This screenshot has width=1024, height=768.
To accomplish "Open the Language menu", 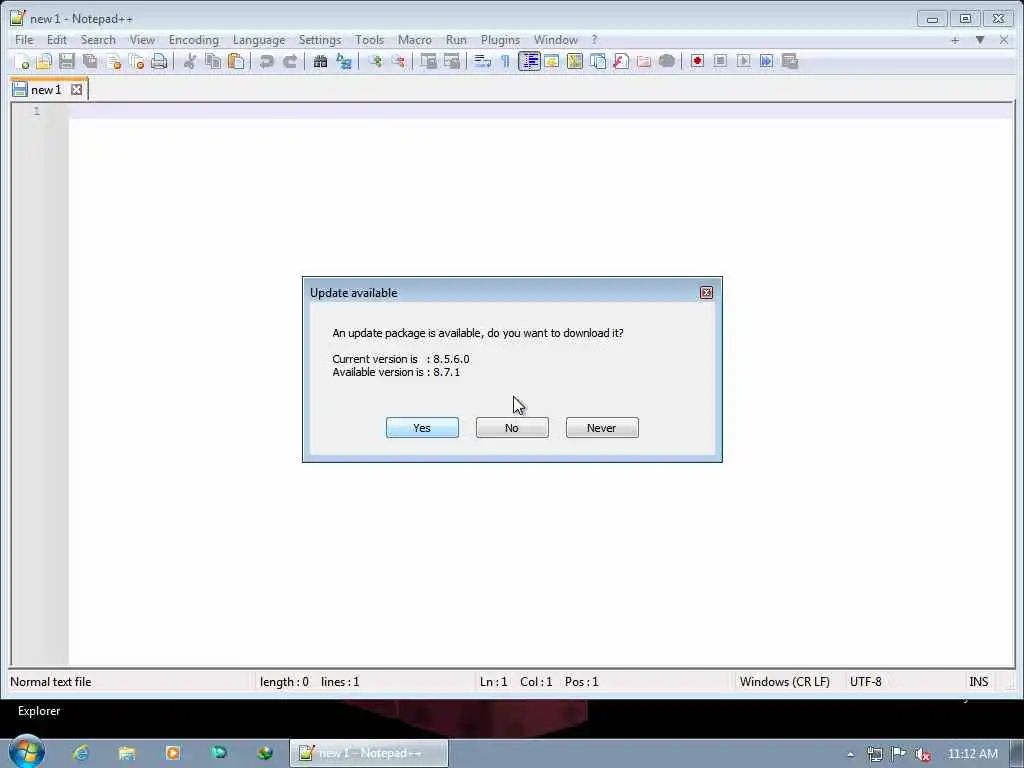I will 259,40.
